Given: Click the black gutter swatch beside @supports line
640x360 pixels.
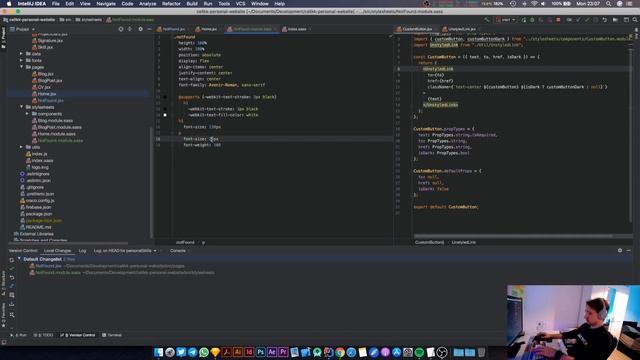Looking at the screenshot, I should click(x=165, y=97).
